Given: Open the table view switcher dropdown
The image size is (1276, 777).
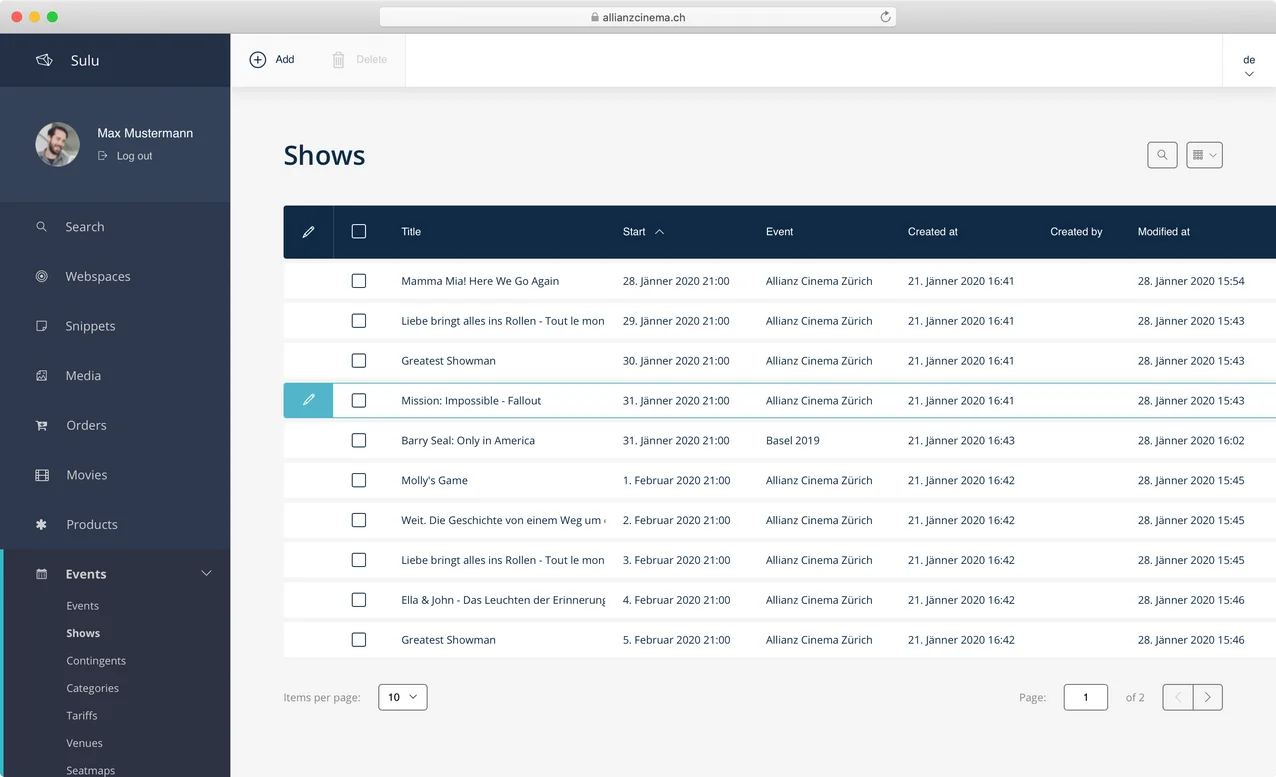Looking at the screenshot, I should pyautogui.click(x=1204, y=155).
